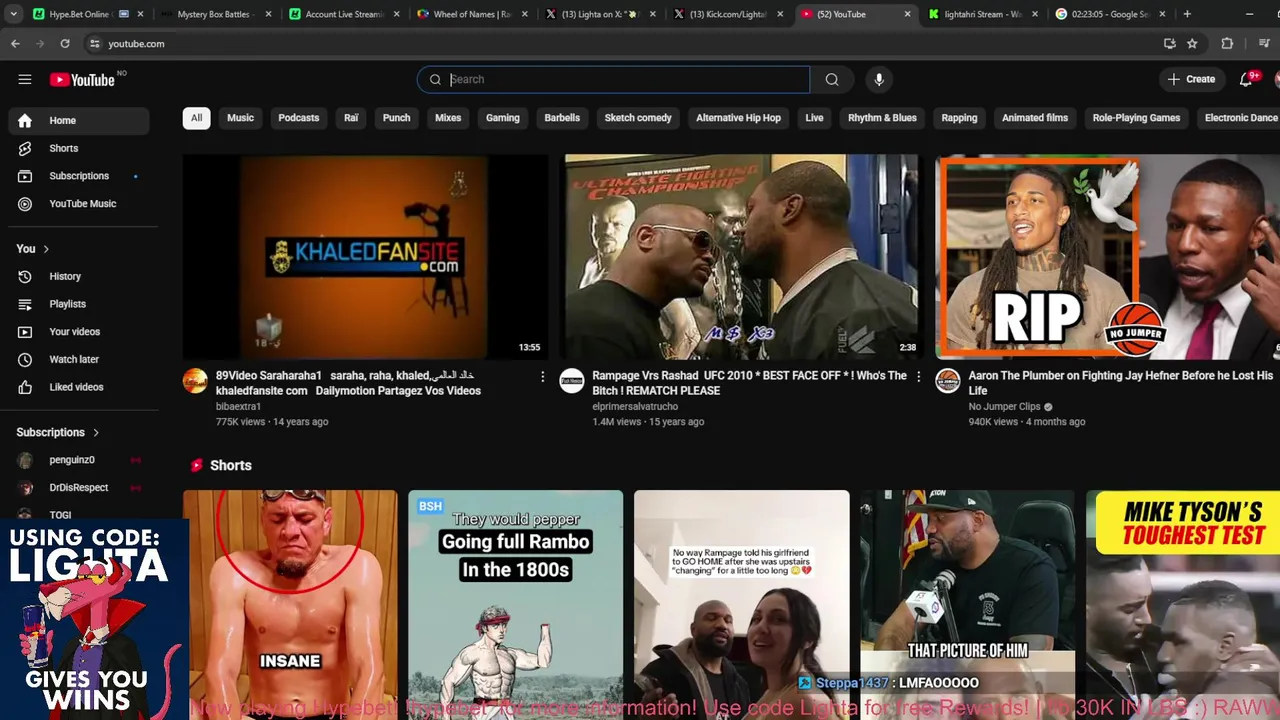
Task: Switch to Mystery Box Battles tab
Action: coord(215,14)
